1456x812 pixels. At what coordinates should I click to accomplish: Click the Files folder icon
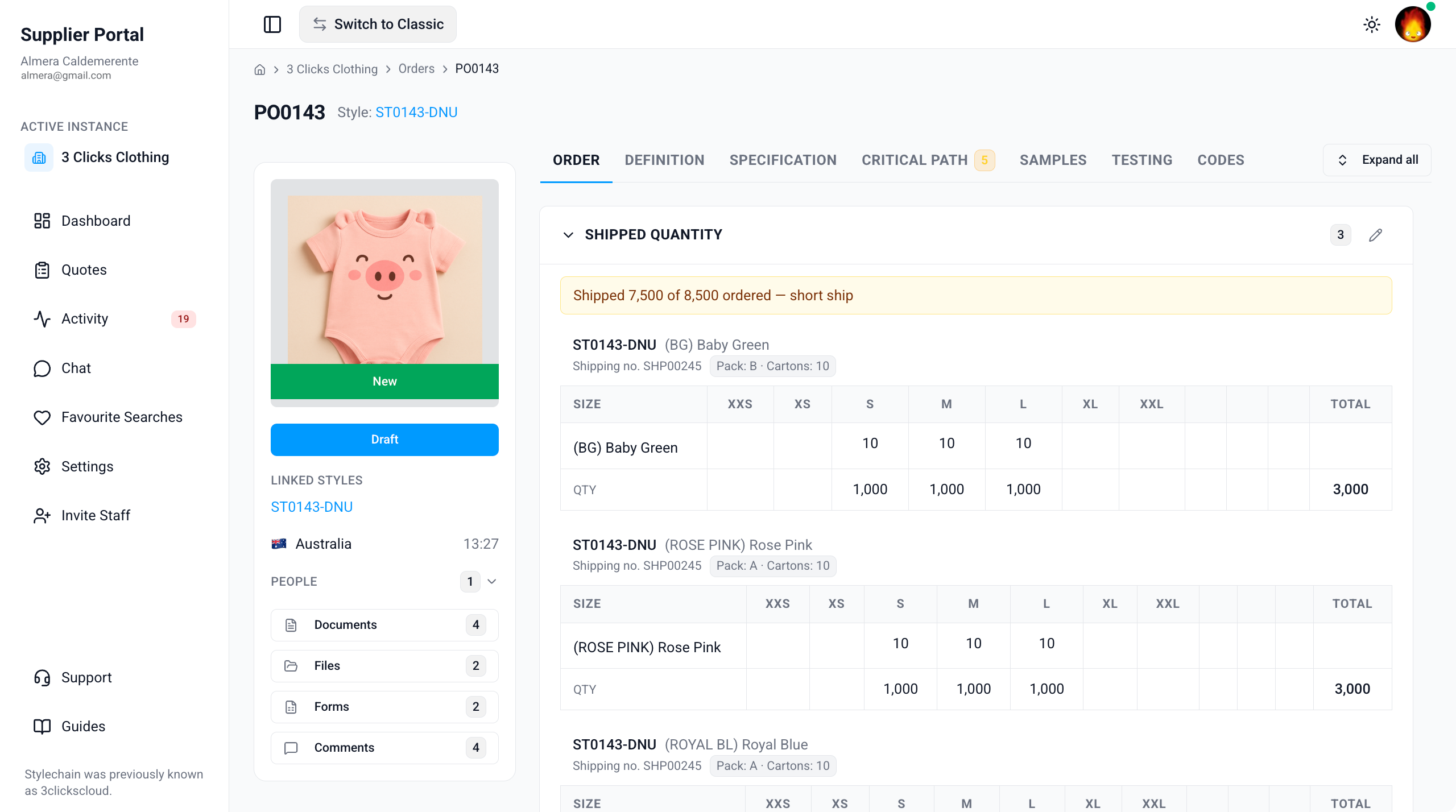(x=291, y=666)
